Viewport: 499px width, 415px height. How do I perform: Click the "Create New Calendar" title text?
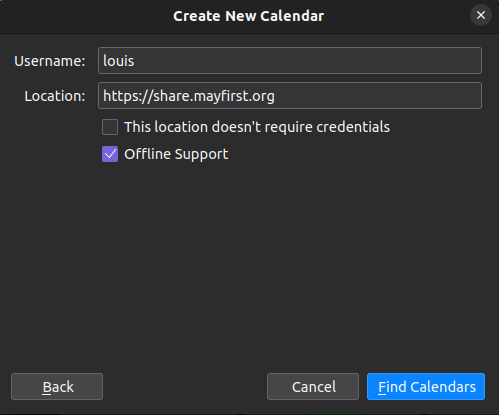[x=249, y=16]
